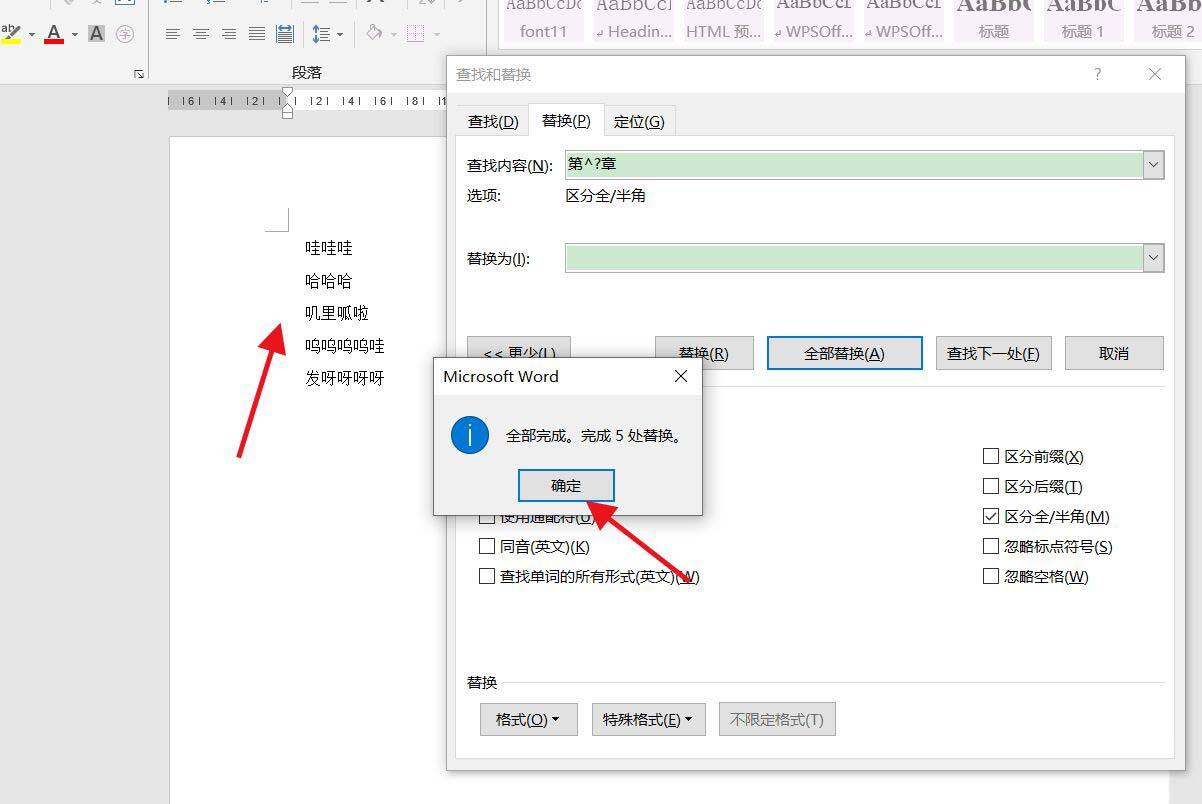Apply the yellow text highlight color

(12, 34)
